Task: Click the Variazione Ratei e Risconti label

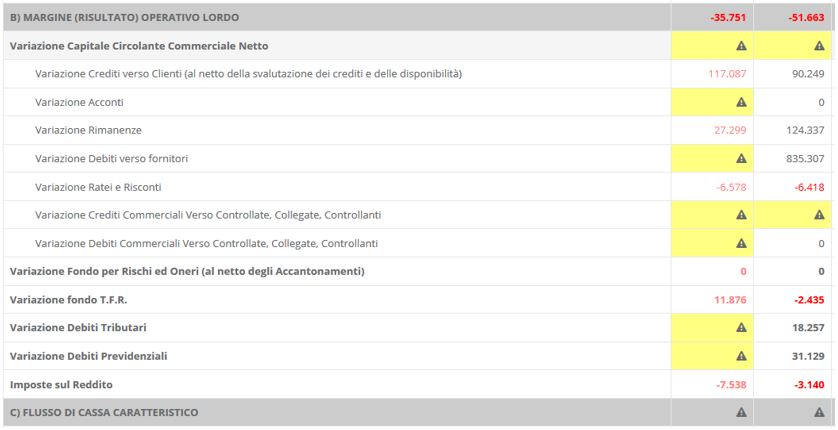Action: pyautogui.click(x=98, y=187)
